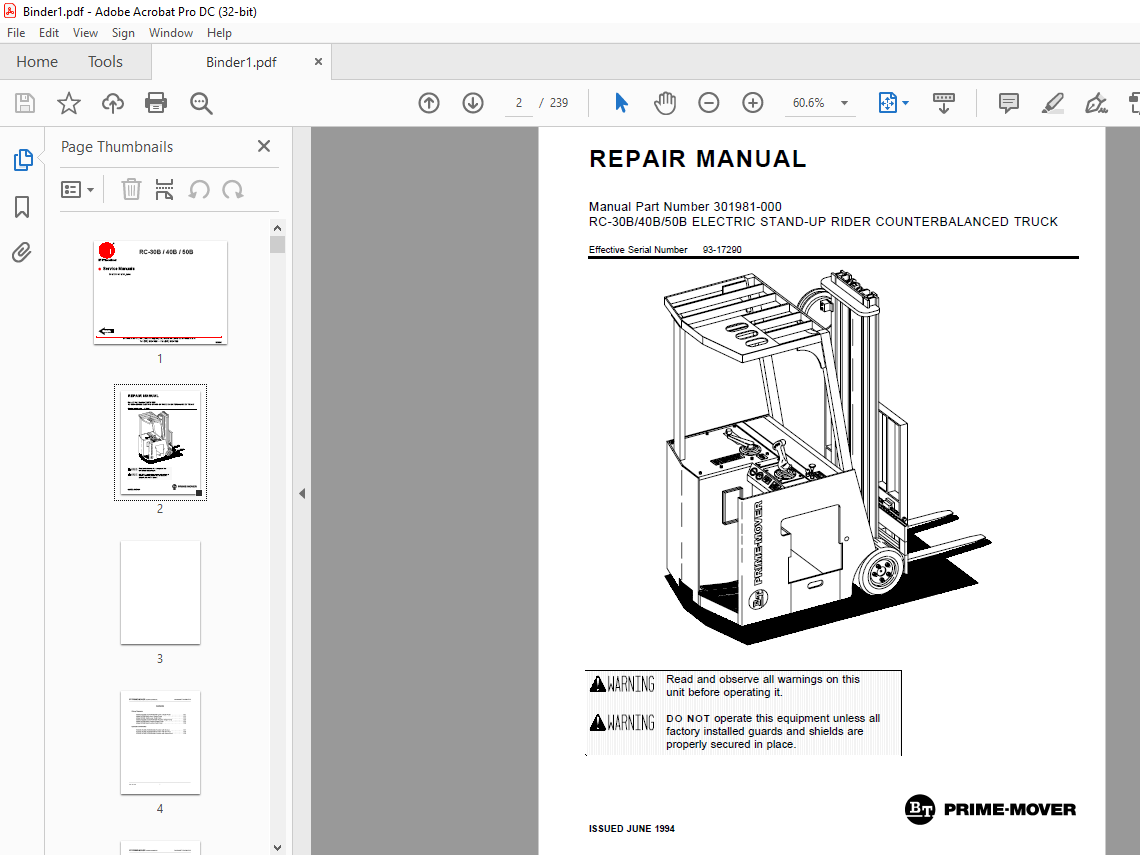Image resolution: width=1140 pixels, height=855 pixels.
Task: Open the Window menu
Action: 171,33
